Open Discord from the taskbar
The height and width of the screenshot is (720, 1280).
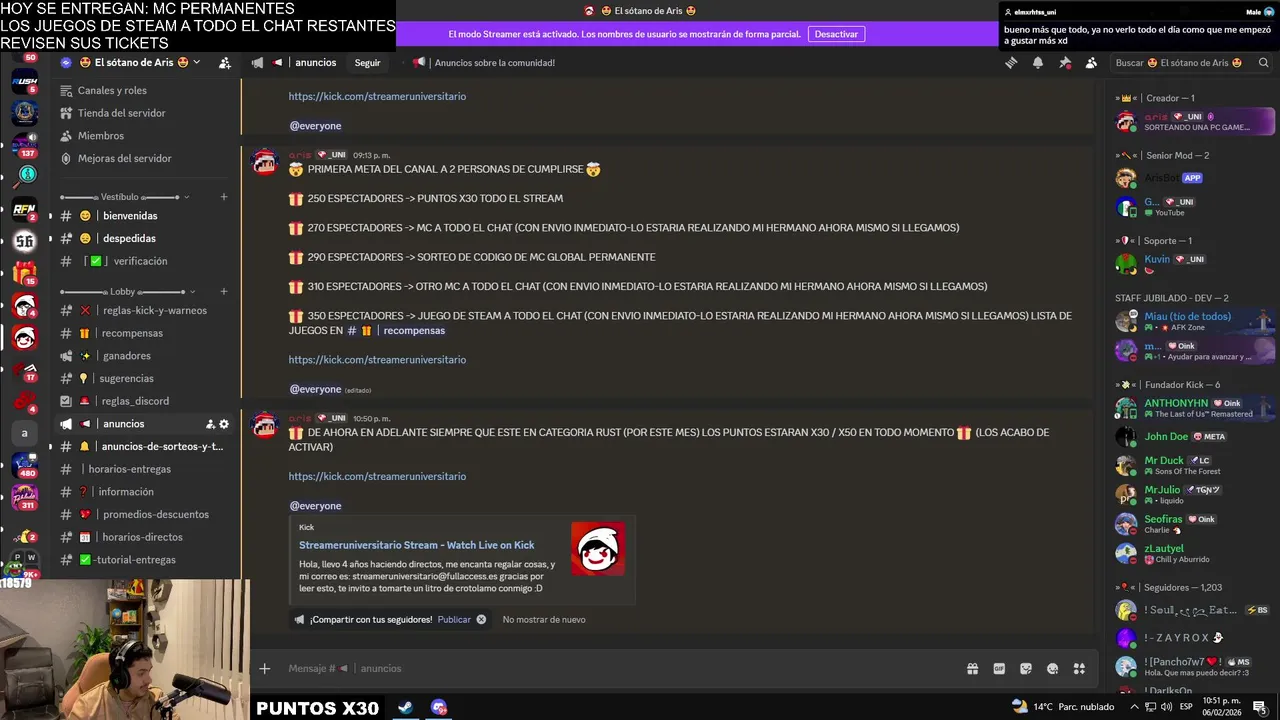[x=438, y=707]
